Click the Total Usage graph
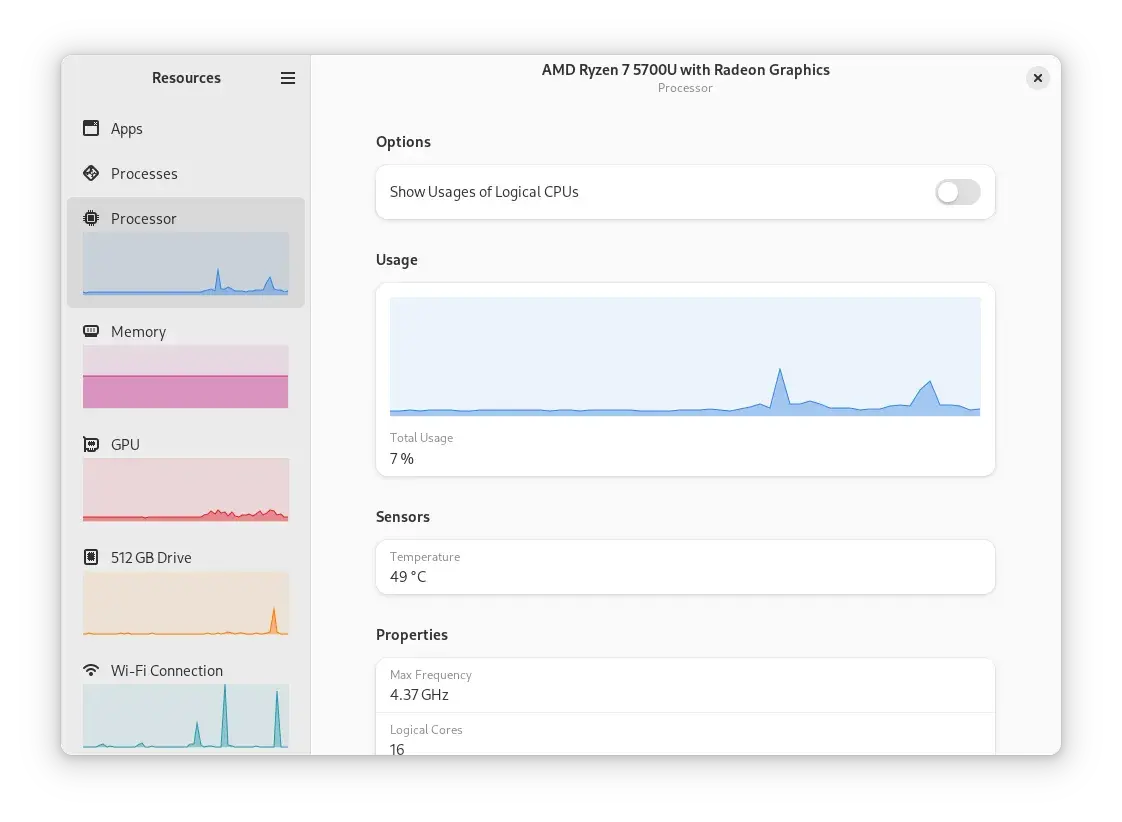The width and height of the screenshot is (1122, 822). pyautogui.click(x=685, y=356)
